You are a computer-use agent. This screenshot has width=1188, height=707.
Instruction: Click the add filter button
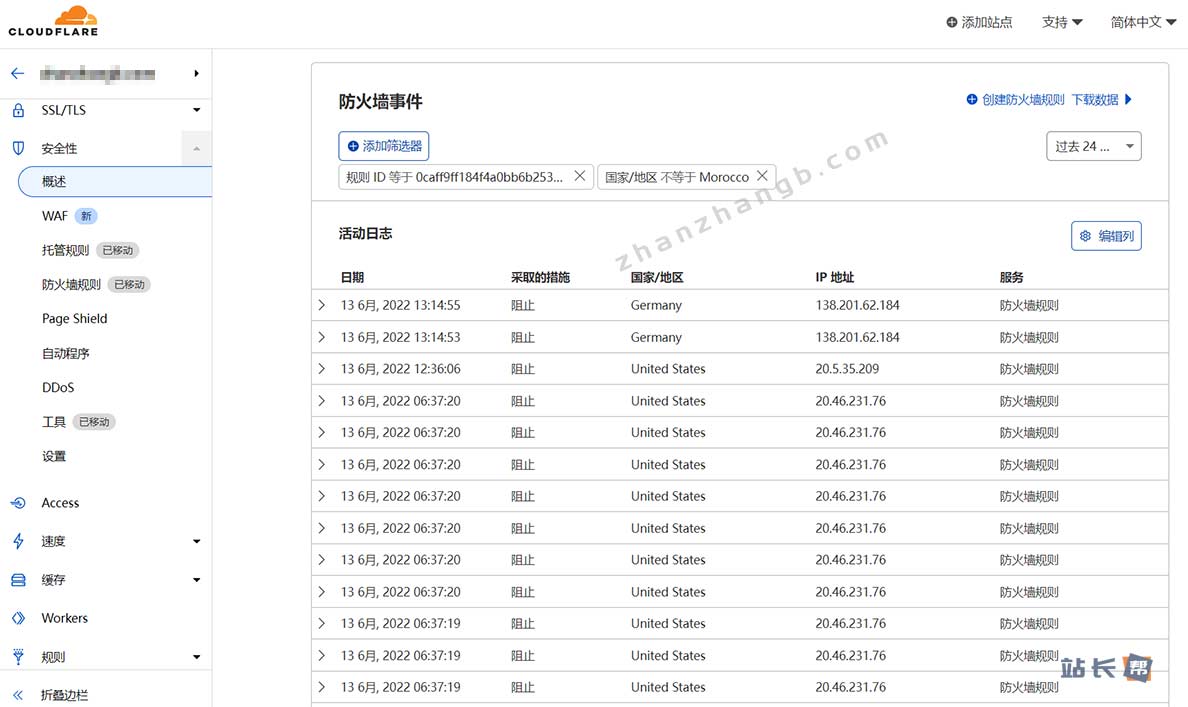click(384, 146)
